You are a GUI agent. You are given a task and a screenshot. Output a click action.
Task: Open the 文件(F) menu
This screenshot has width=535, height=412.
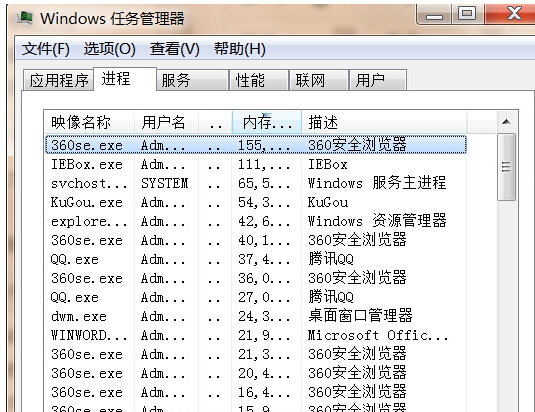pos(46,49)
